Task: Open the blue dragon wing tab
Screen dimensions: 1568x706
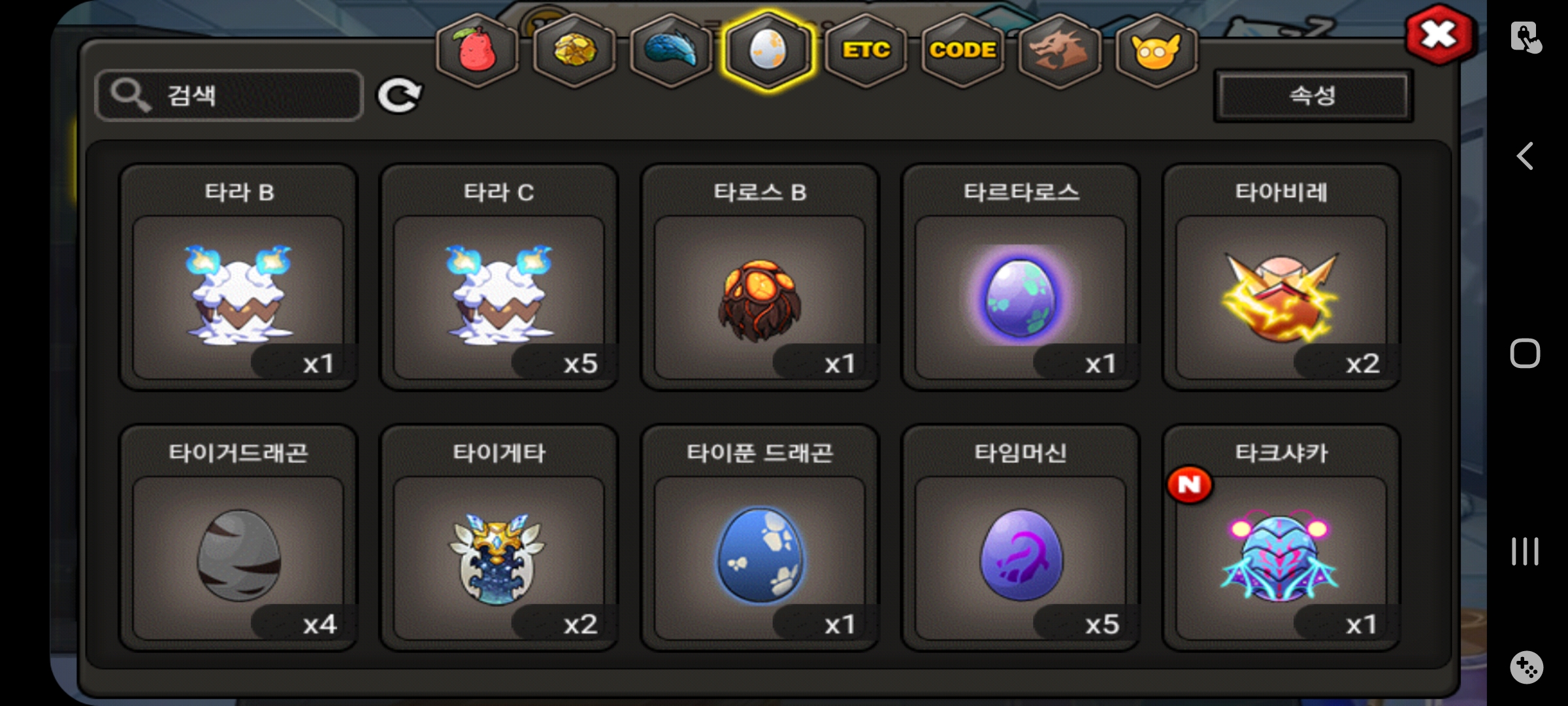Action: (671, 51)
